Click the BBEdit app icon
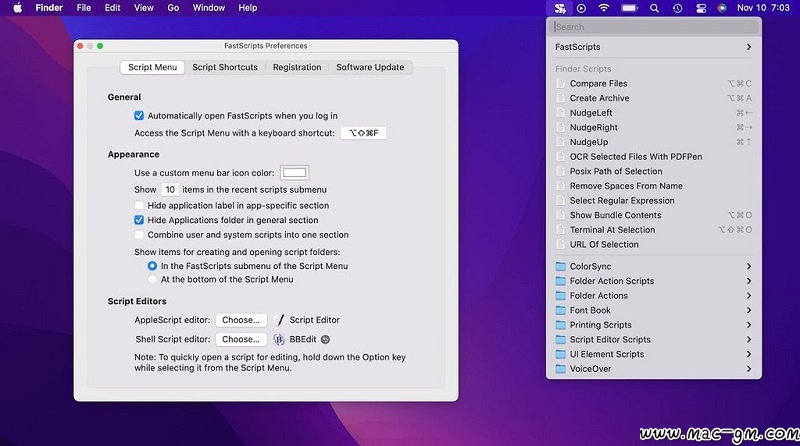The image size is (800, 446). point(279,339)
